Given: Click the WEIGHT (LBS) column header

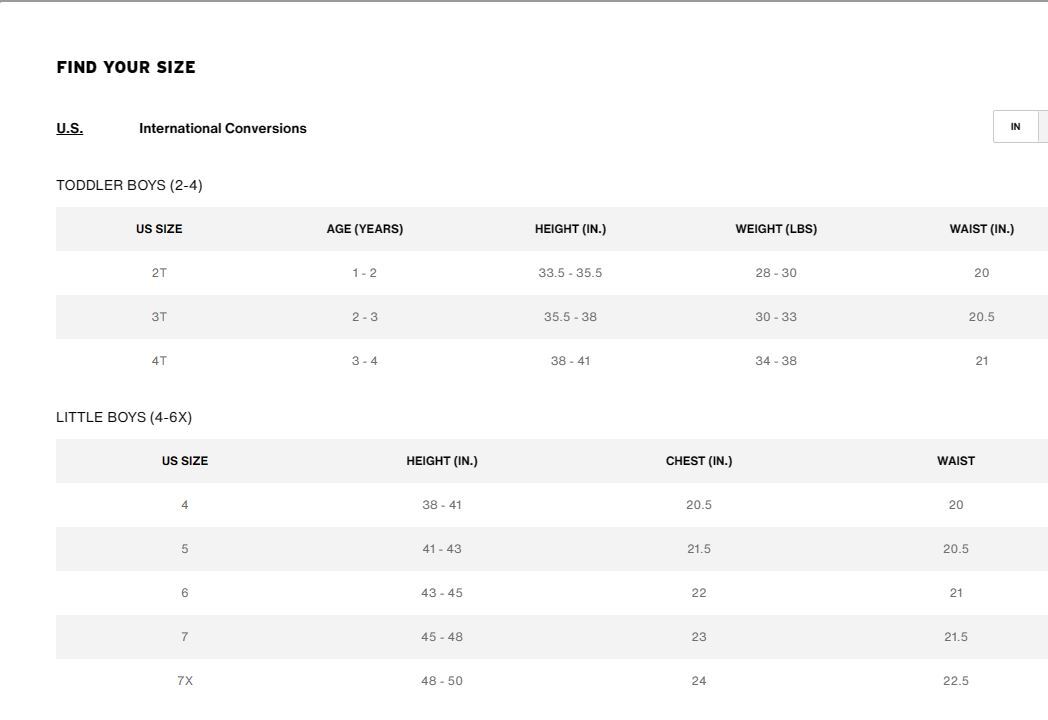Looking at the screenshot, I should (x=776, y=229).
